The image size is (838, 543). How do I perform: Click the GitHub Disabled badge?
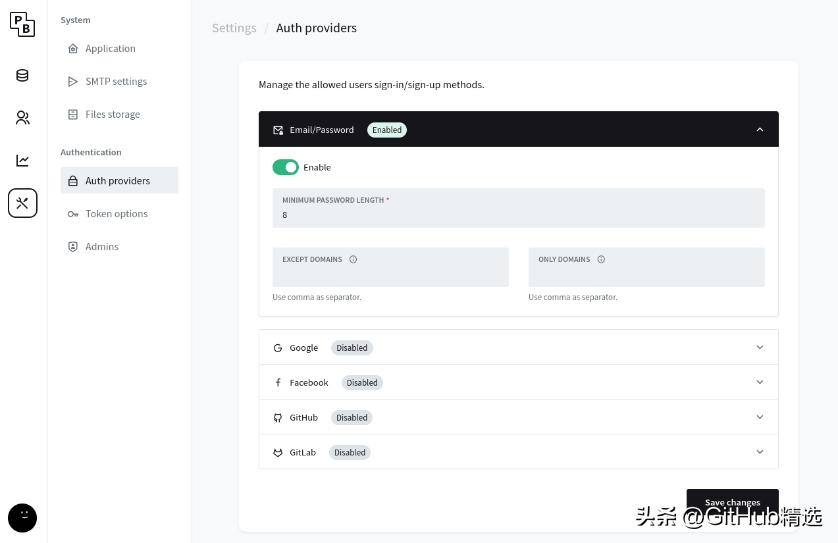tap(352, 417)
